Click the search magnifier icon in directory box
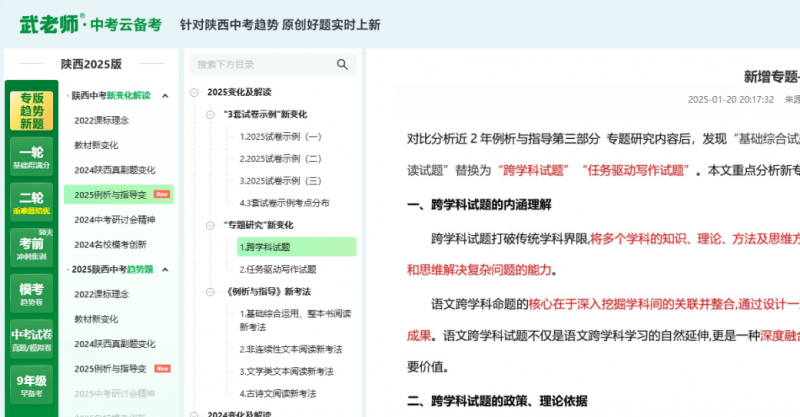The image size is (800, 417). [x=342, y=65]
